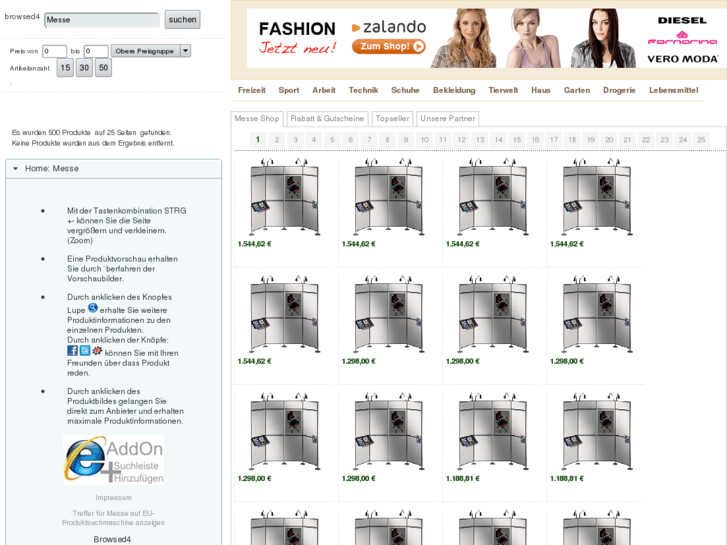Open the Schuhe category

coord(405,90)
